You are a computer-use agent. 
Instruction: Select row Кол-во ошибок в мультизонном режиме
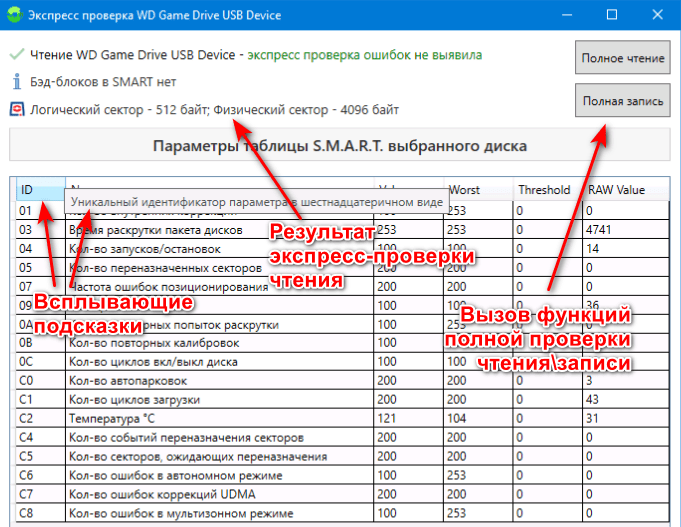343,513
